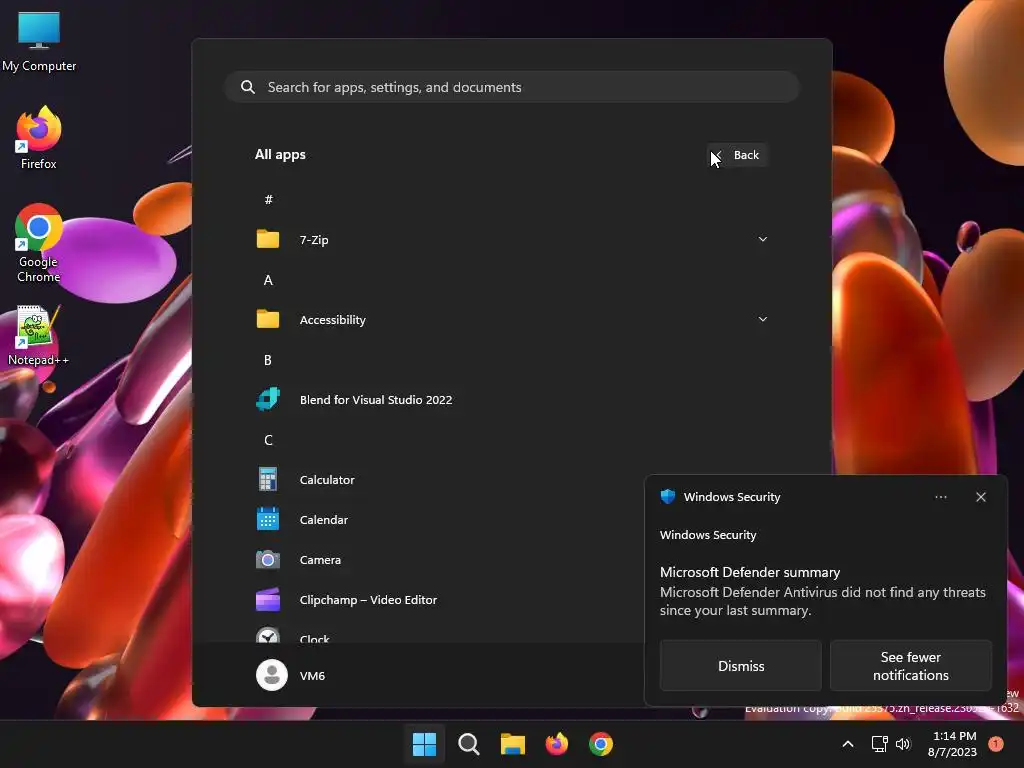The height and width of the screenshot is (768, 1024).
Task: Click the VM6 user avatar icon
Action: pos(272,675)
